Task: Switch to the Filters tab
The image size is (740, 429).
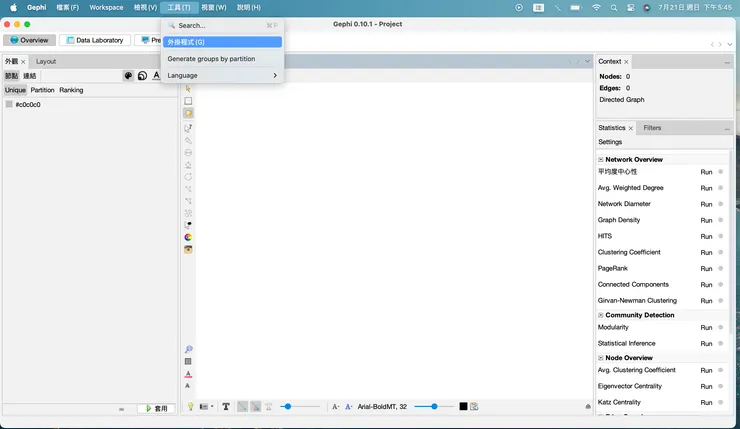Action: point(652,128)
